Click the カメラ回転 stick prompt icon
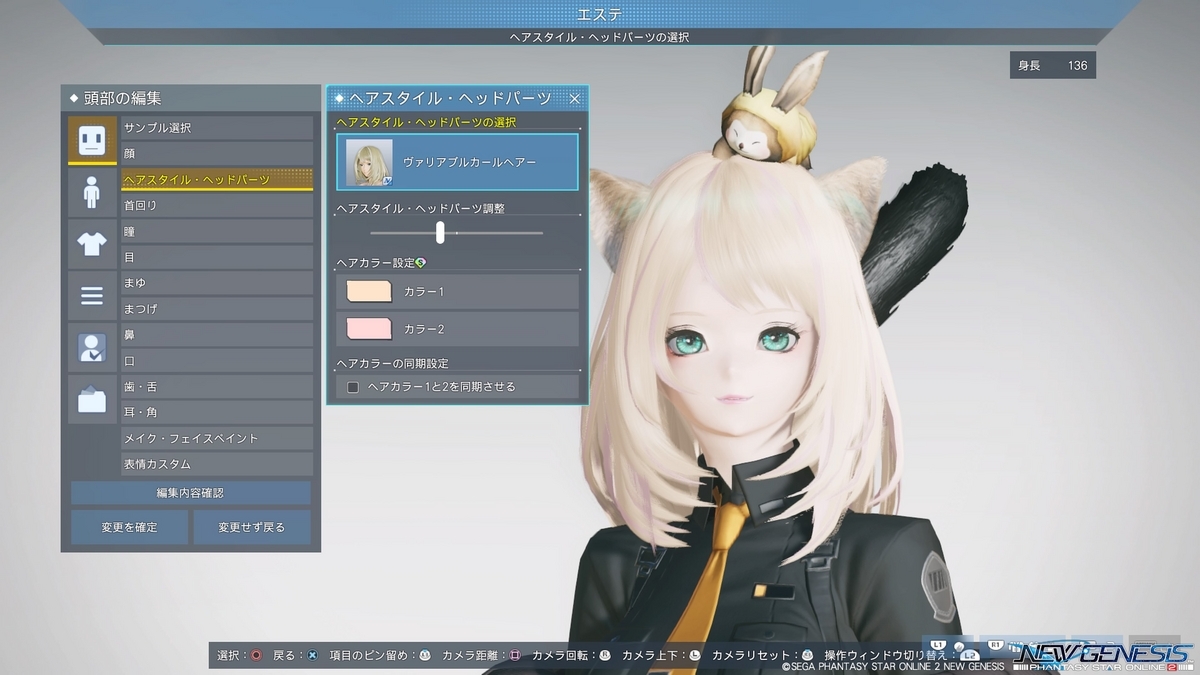 coord(604,655)
